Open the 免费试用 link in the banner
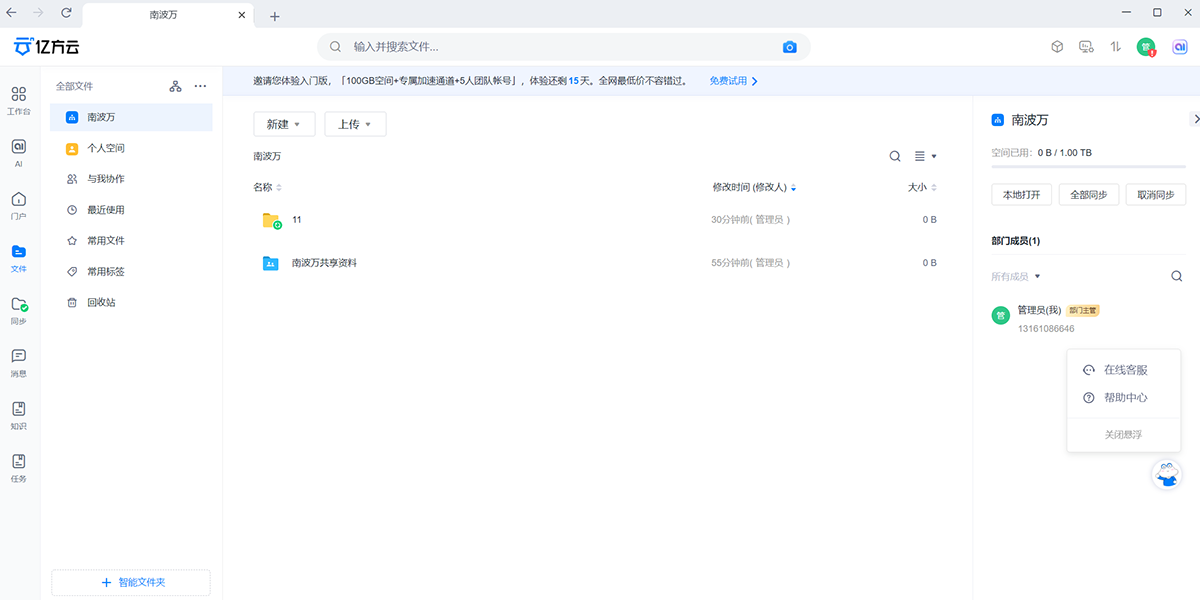 [728, 80]
